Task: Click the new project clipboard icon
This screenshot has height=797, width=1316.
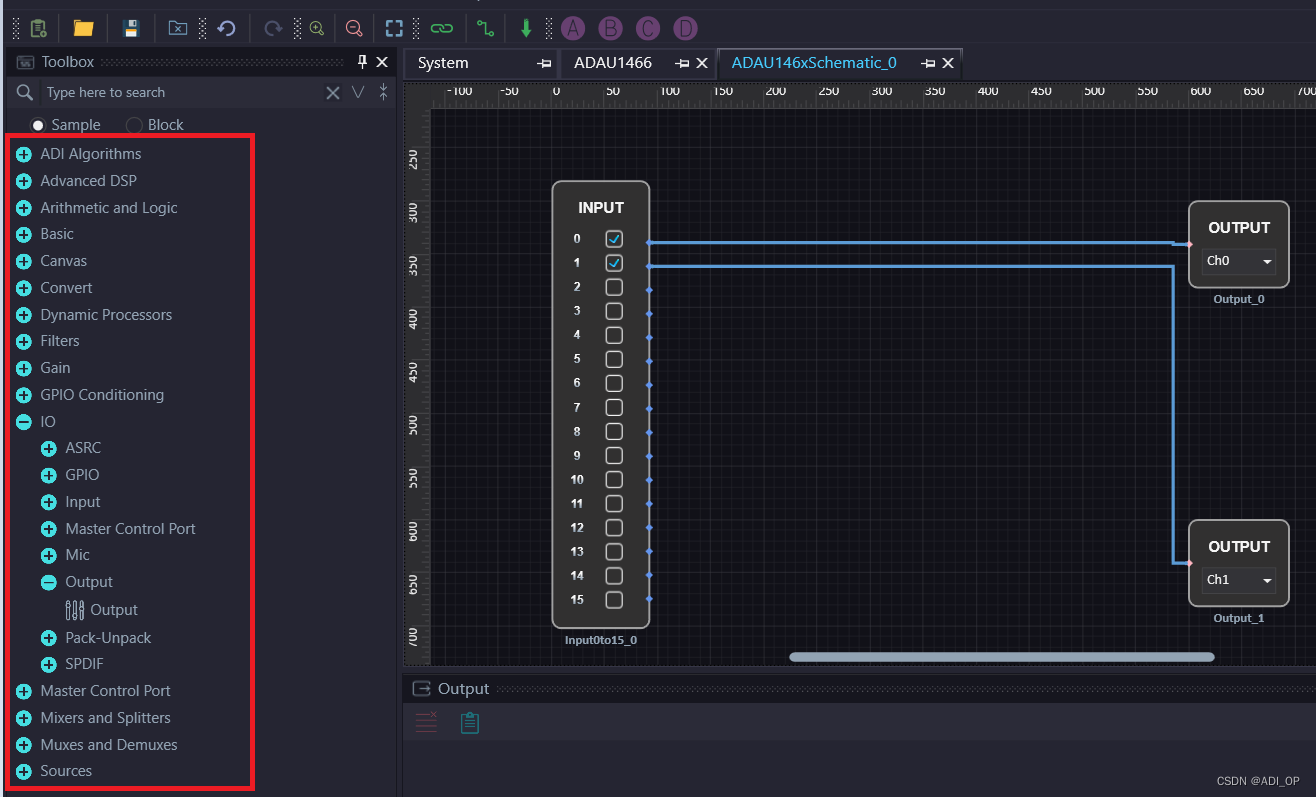Action: pyautogui.click(x=39, y=28)
